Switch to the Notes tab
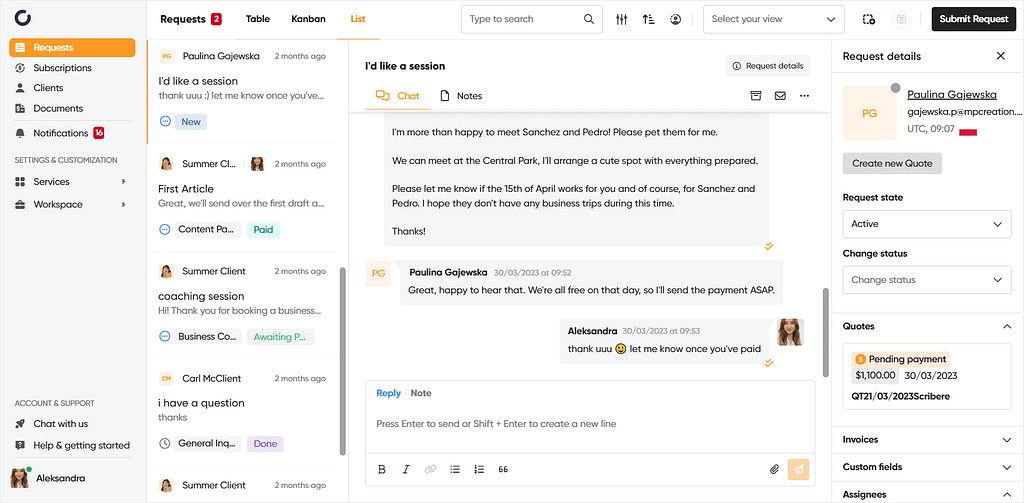This screenshot has width=1024, height=503. click(461, 96)
